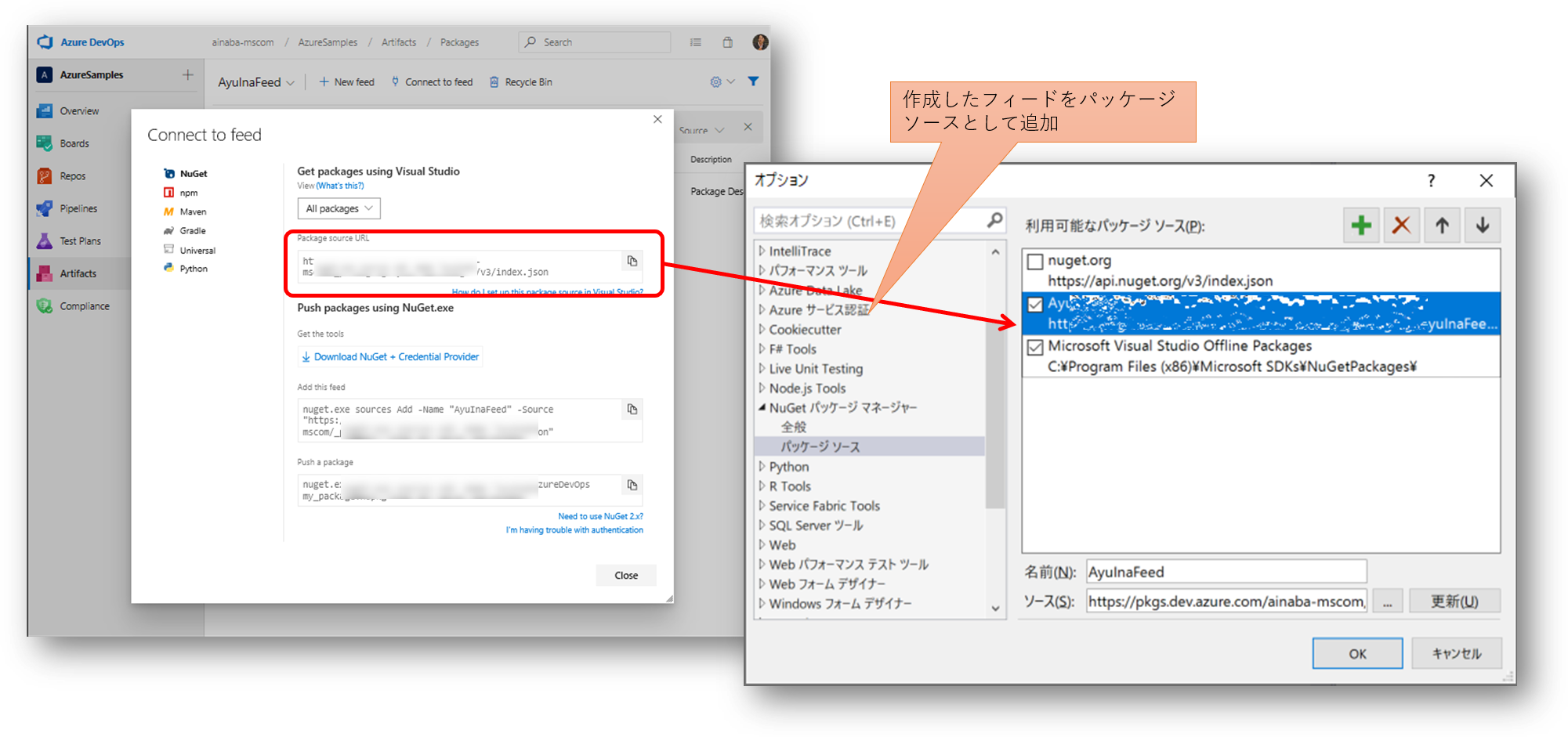Toggle the AyuInaFeed package source checkbox
The image size is (1568, 737).
pyautogui.click(x=1035, y=304)
